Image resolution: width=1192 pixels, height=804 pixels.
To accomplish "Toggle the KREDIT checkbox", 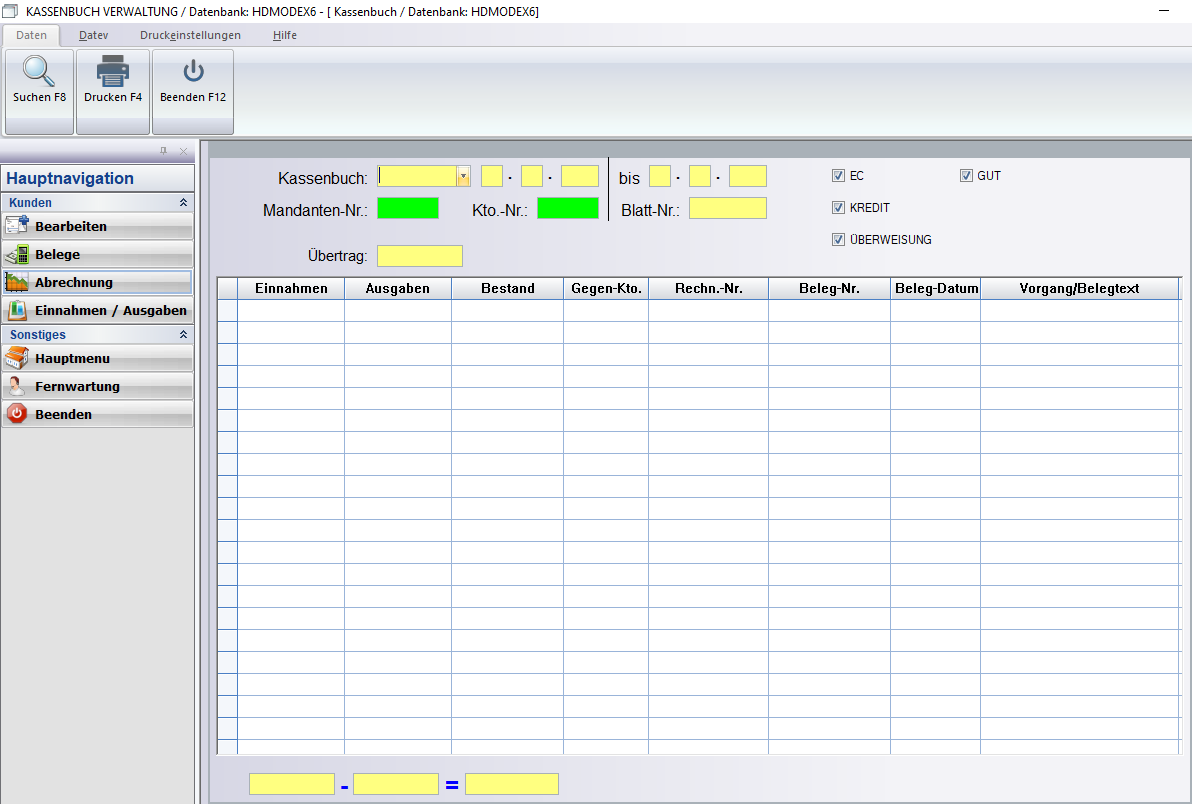I will coord(839,207).
